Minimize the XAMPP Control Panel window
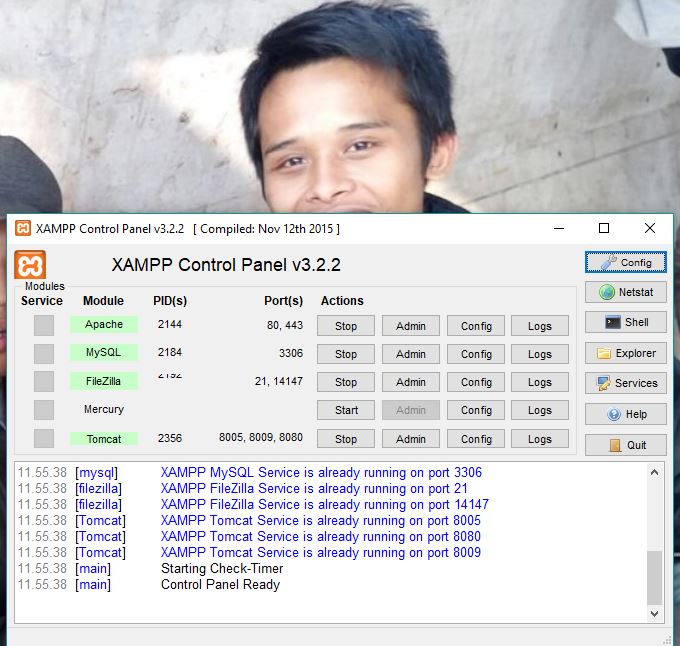Image resolution: width=680 pixels, height=646 pixels. pos(559,228)
